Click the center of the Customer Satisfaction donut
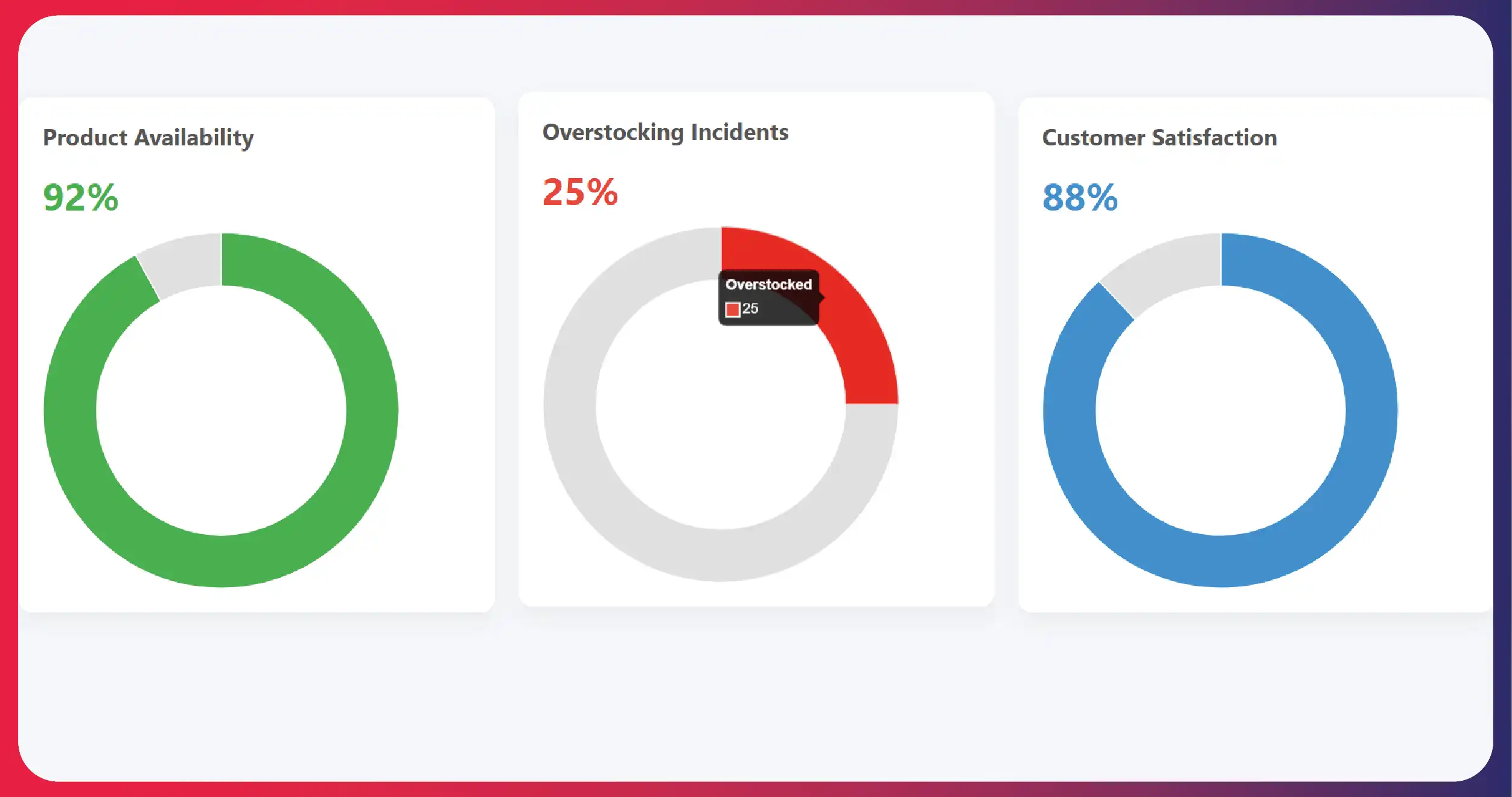The image size is (1512, 797). [1220, 410]
